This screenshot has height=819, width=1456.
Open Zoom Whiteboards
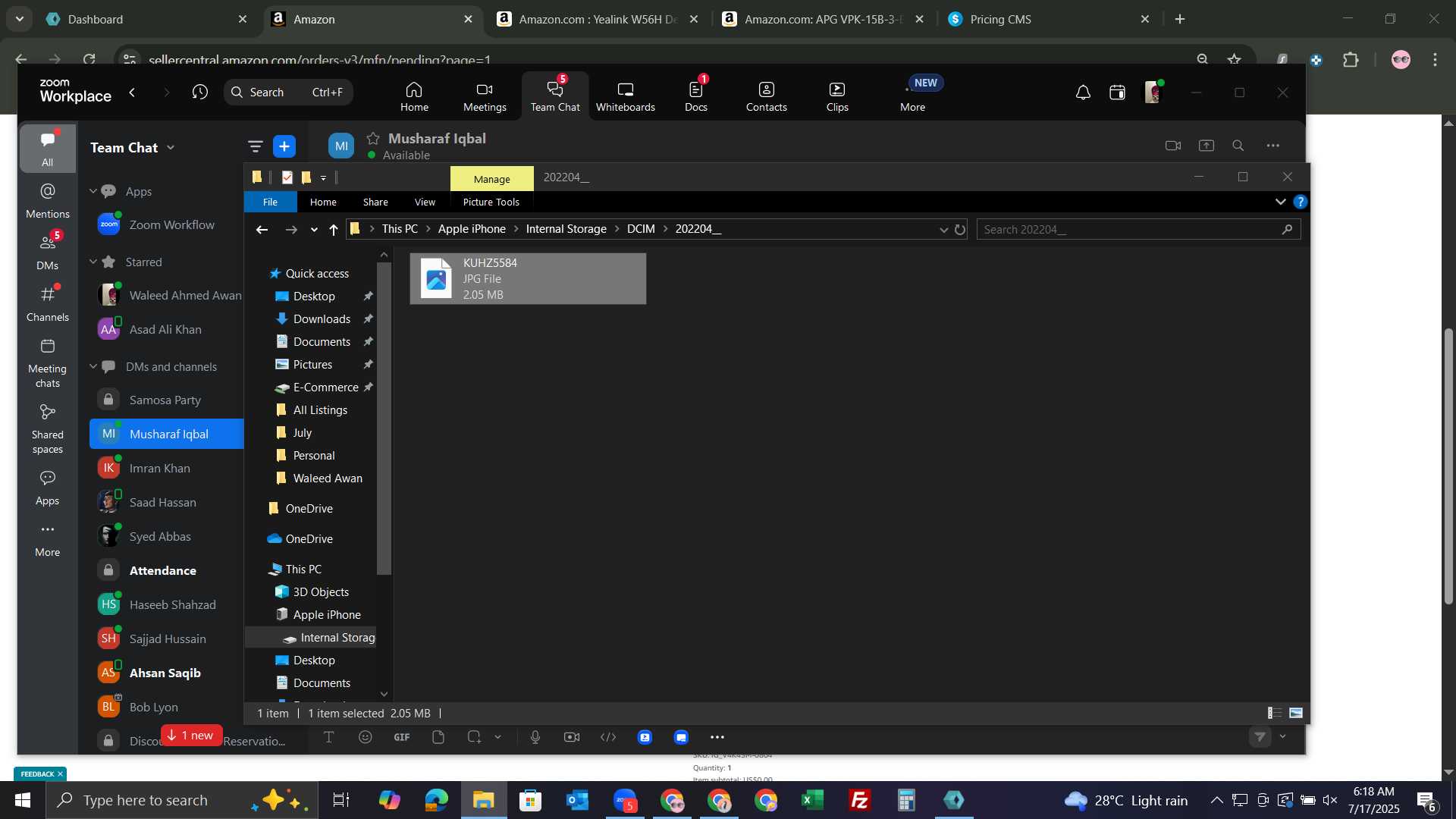625,96
